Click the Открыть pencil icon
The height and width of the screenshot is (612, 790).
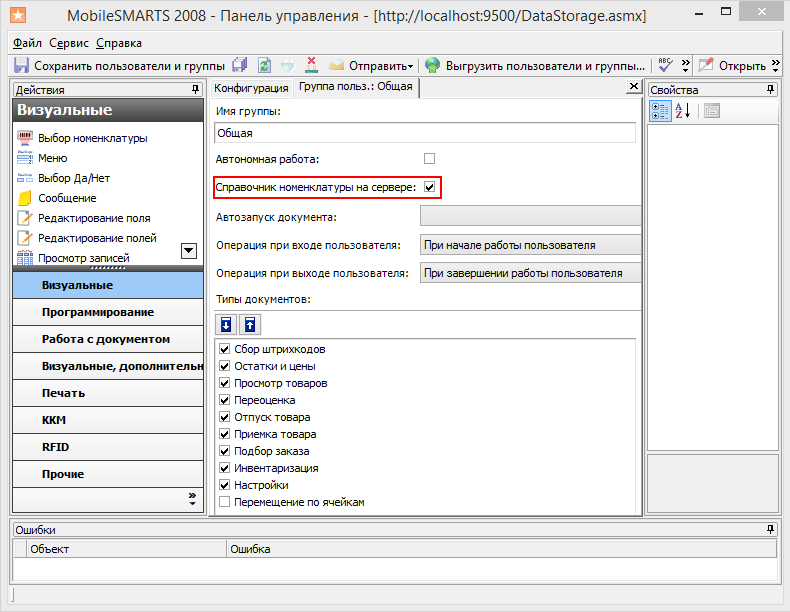(706, 65)
